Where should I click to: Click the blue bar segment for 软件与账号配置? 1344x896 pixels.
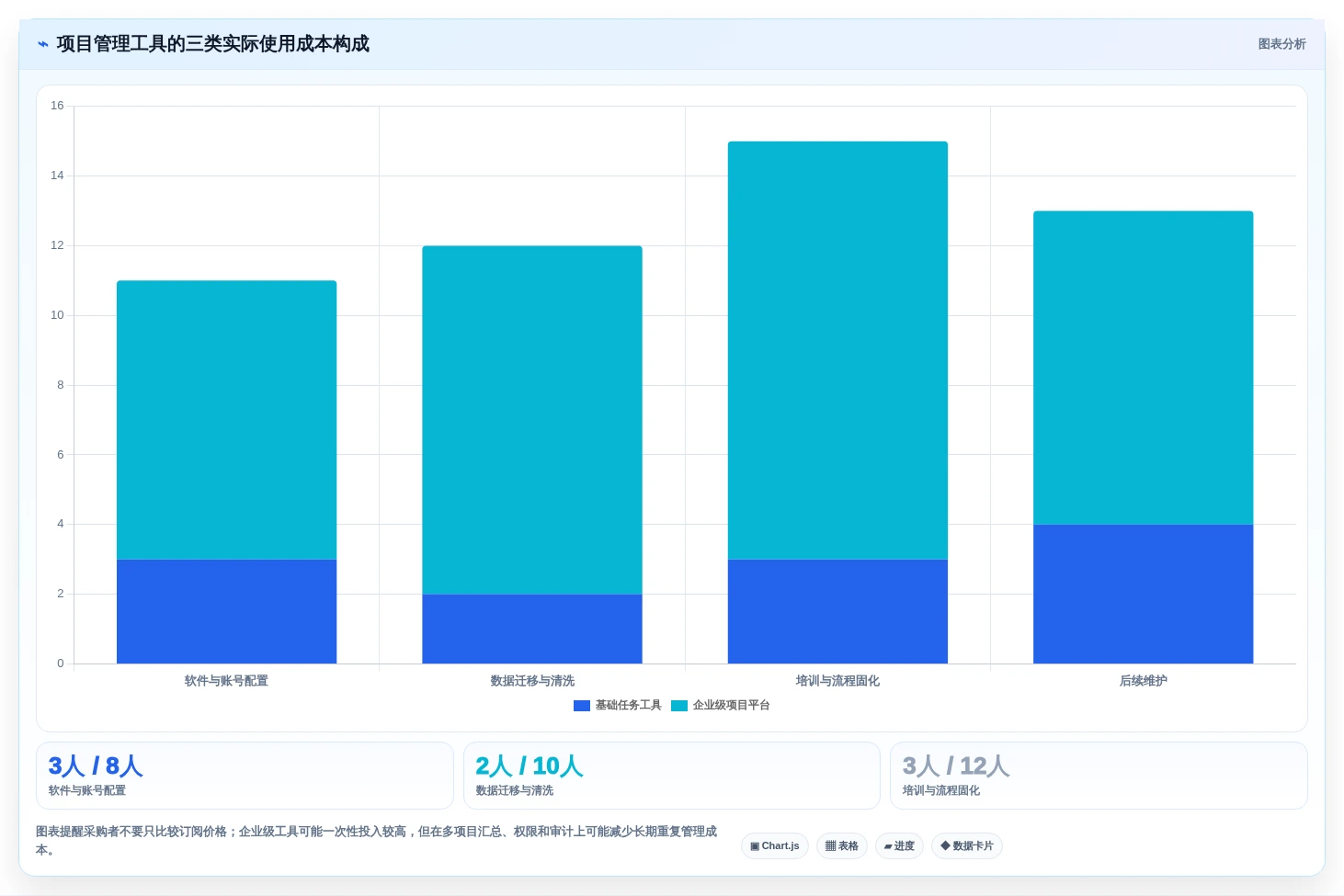point(226,611)
